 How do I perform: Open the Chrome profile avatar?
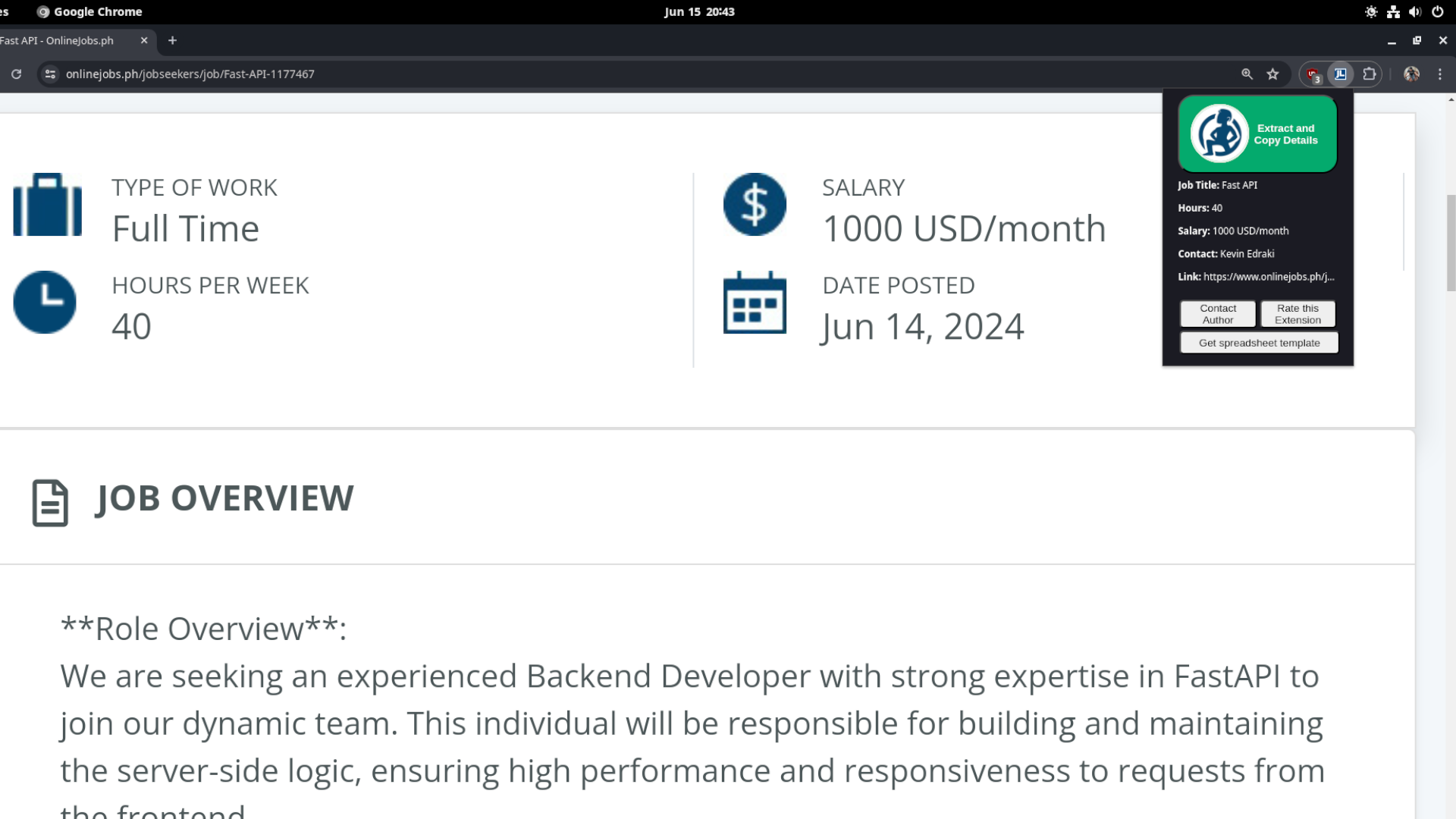pyautogui.click(x=1411, y=74)
